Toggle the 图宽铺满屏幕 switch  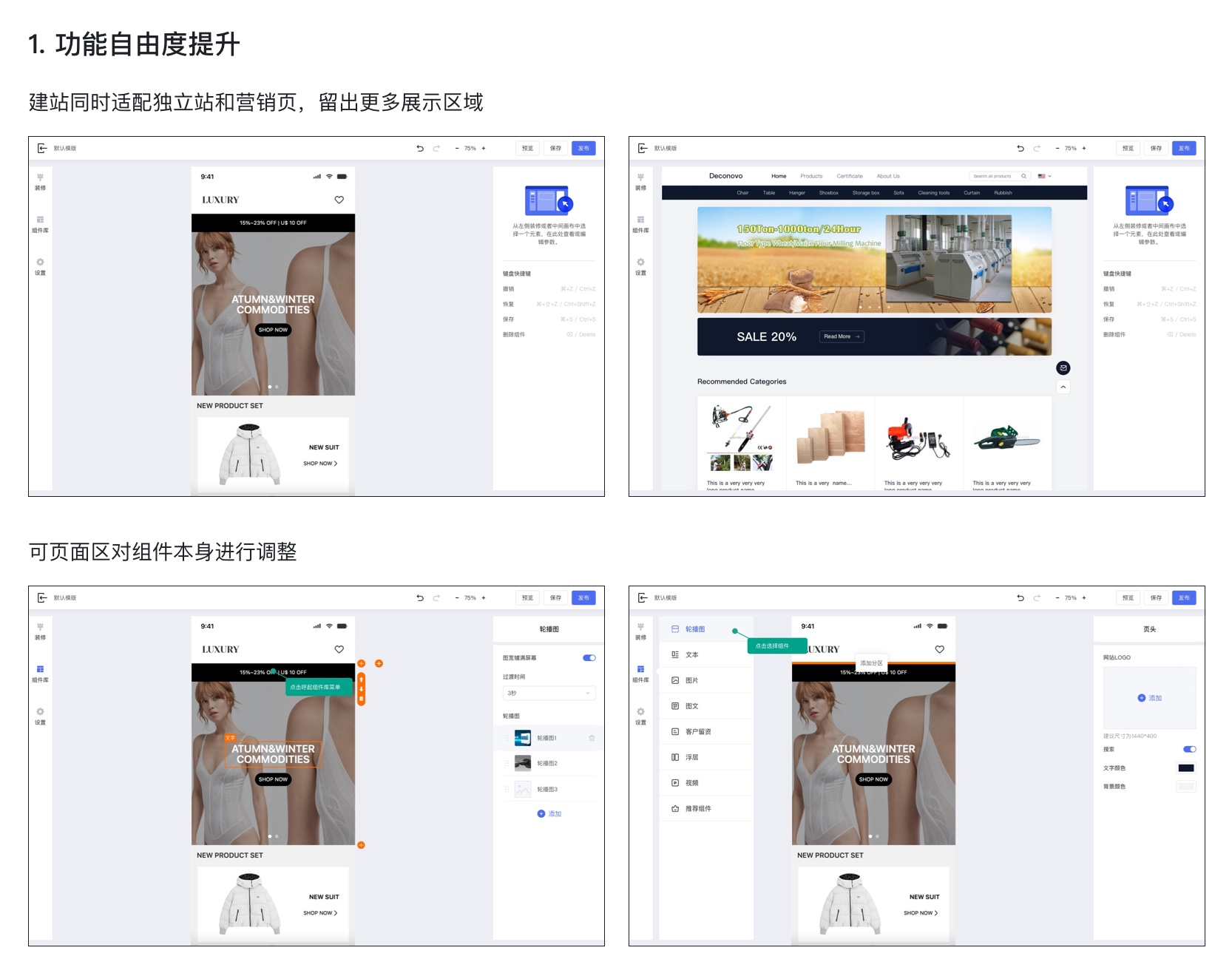589,658
